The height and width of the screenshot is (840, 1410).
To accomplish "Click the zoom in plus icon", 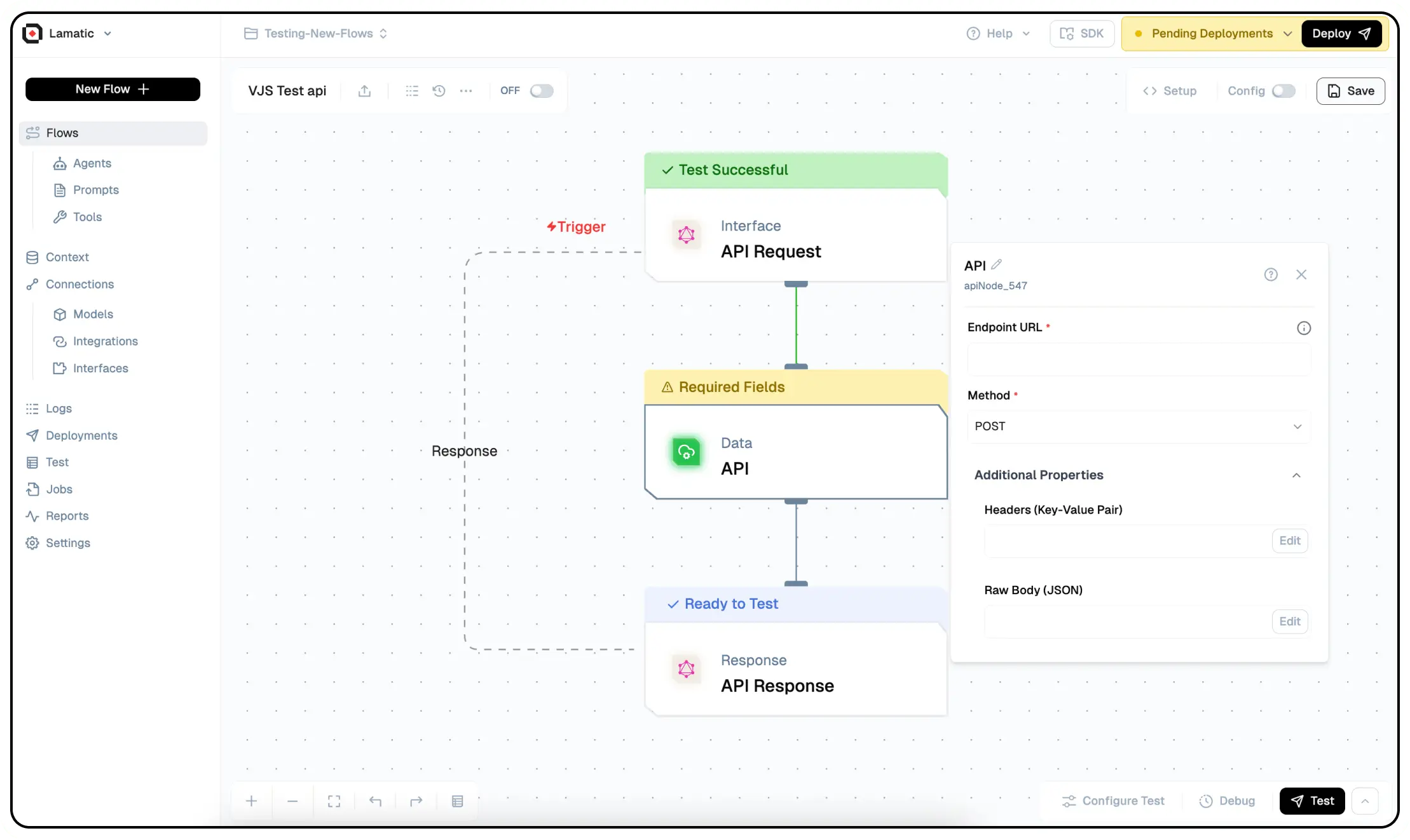I will pos(252,801).
